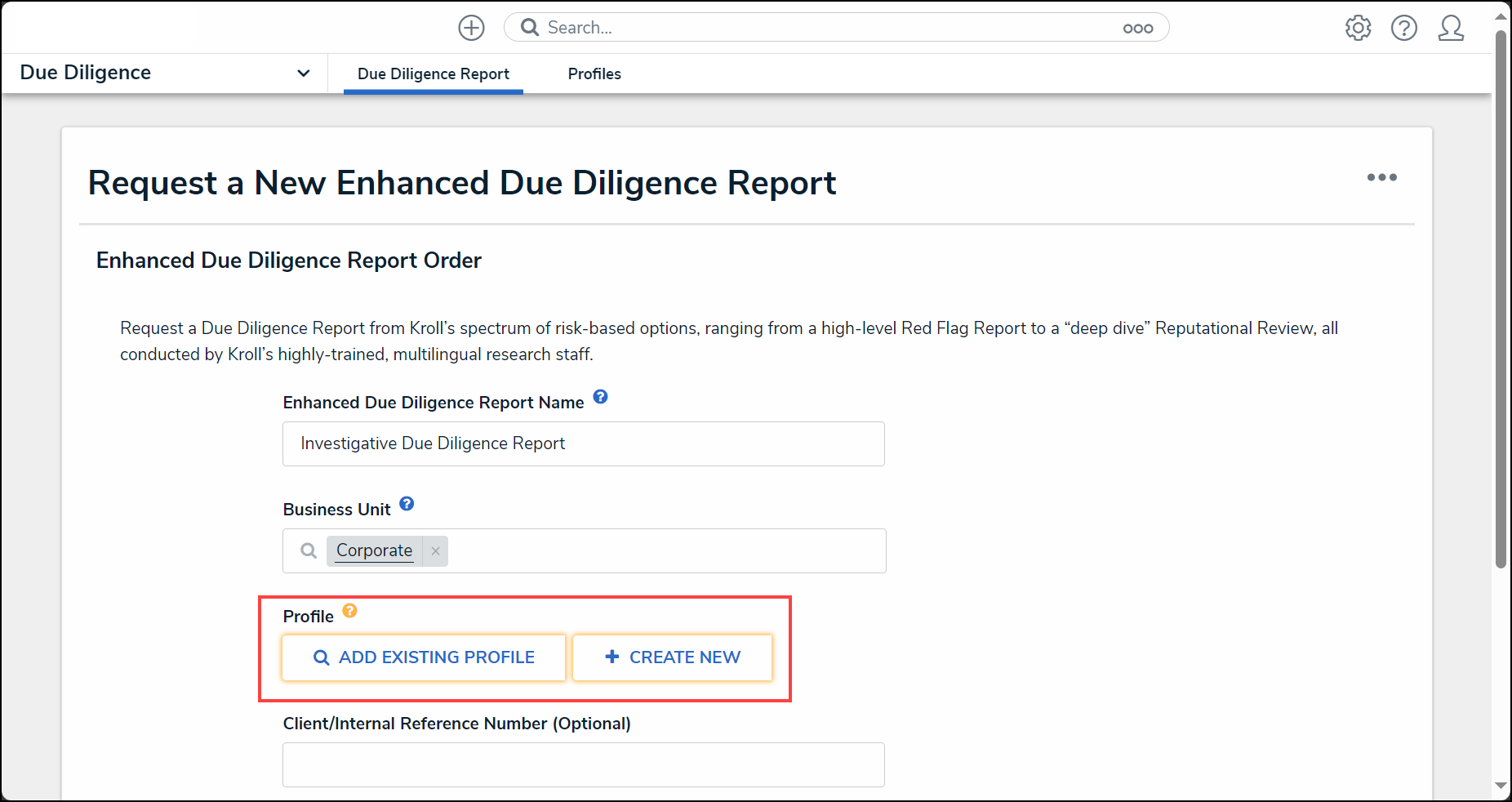Click the plus circle quick-add icon
This screenshot has width=1512, height=802.
[x=471, y=28]
